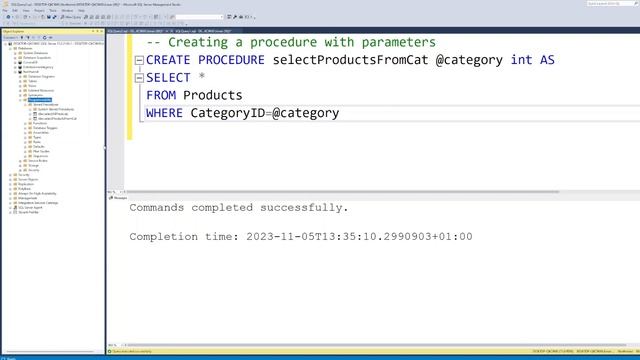Select the XEvent Profiler node
Viewport: 640px width, 360px height.
pos(29,213)
